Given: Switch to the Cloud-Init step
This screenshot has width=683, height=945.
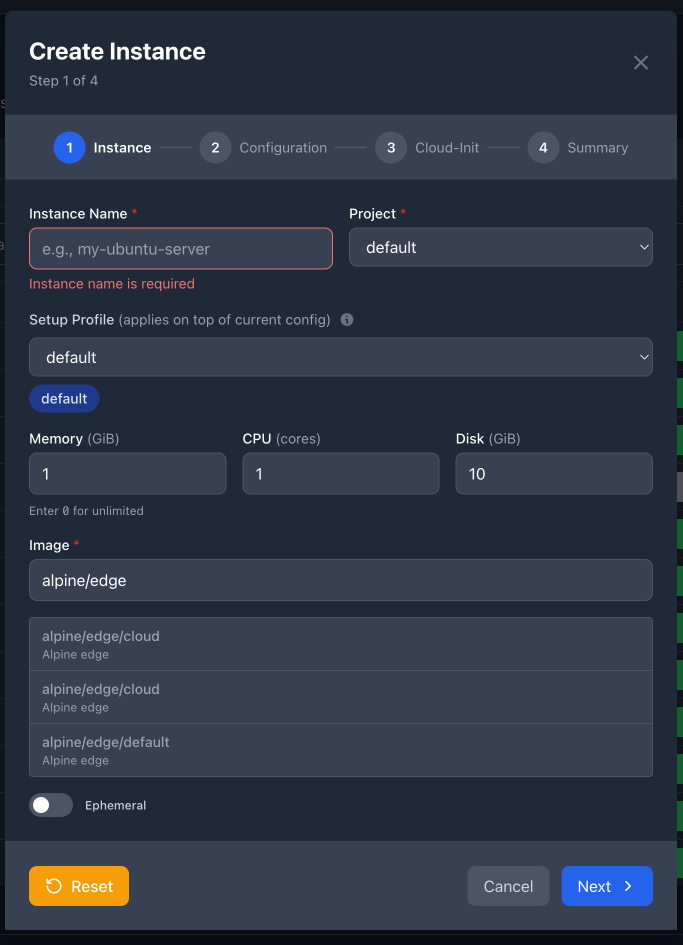Looking at the screenshot, I should pos(446,147).
